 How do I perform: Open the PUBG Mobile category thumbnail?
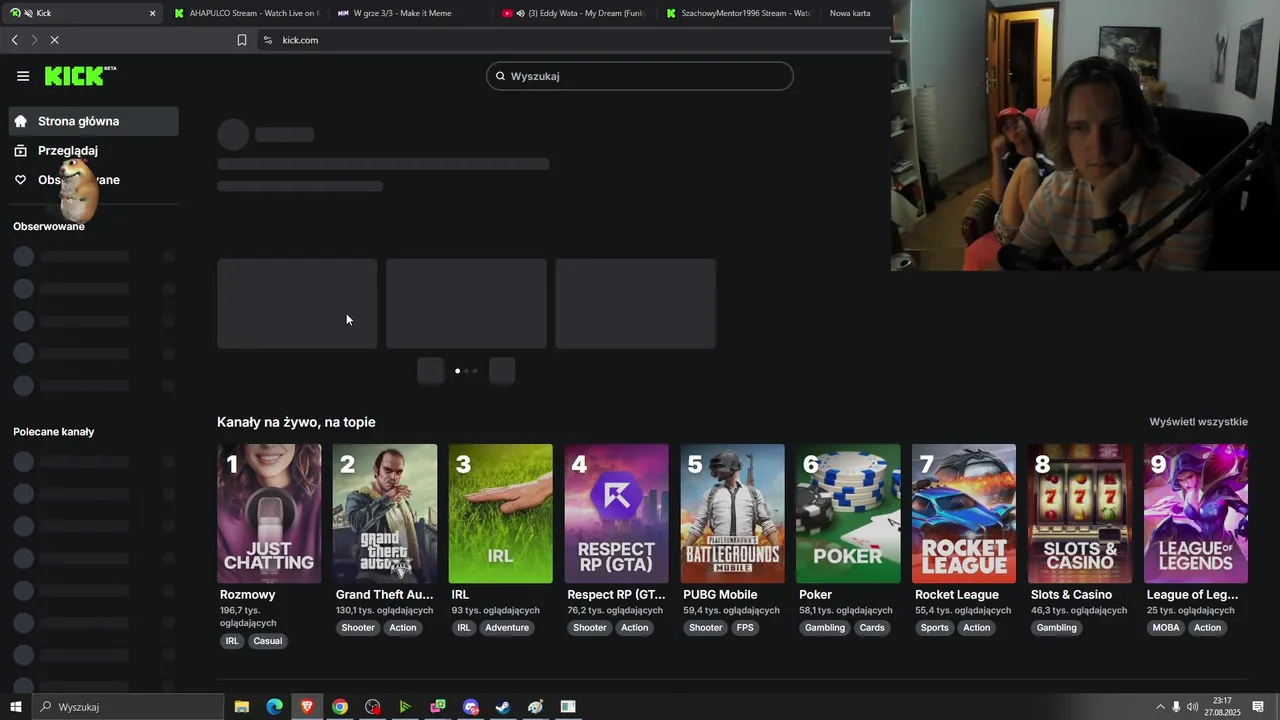pos(733,513)
